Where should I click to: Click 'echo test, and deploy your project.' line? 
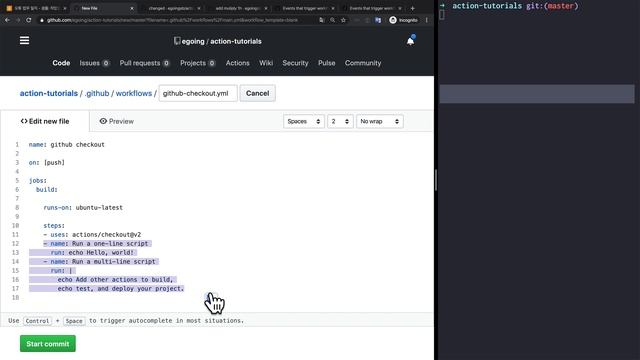pos(121,288)
